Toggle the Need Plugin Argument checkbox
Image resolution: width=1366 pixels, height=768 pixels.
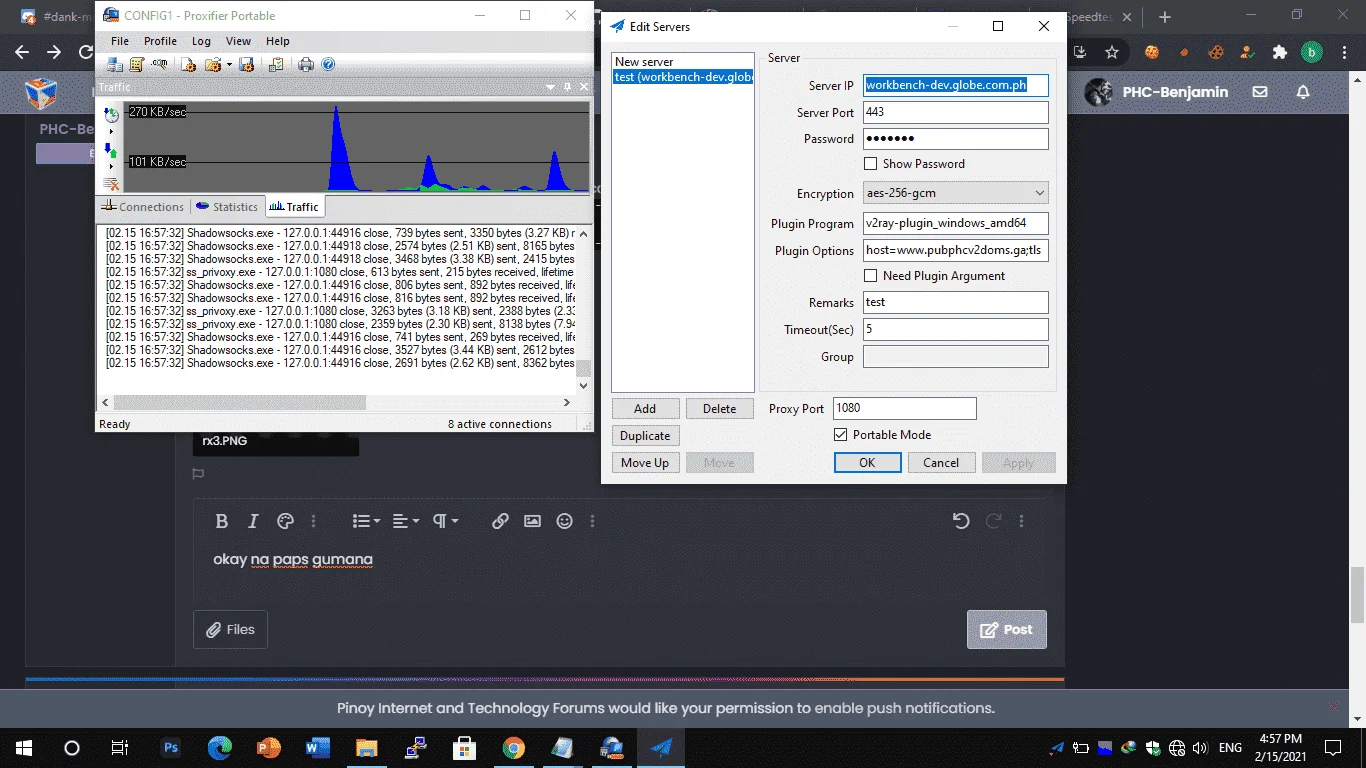[871, 276]
